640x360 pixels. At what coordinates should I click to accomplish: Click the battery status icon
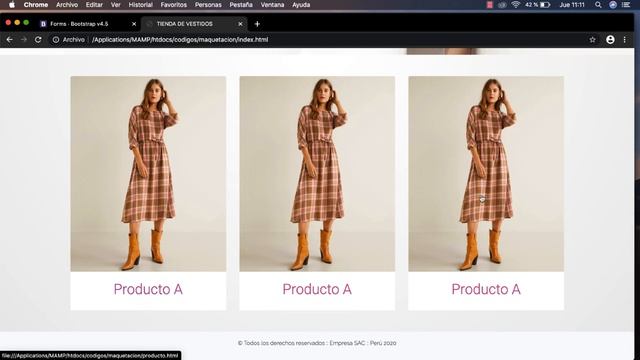pos(545,5)
